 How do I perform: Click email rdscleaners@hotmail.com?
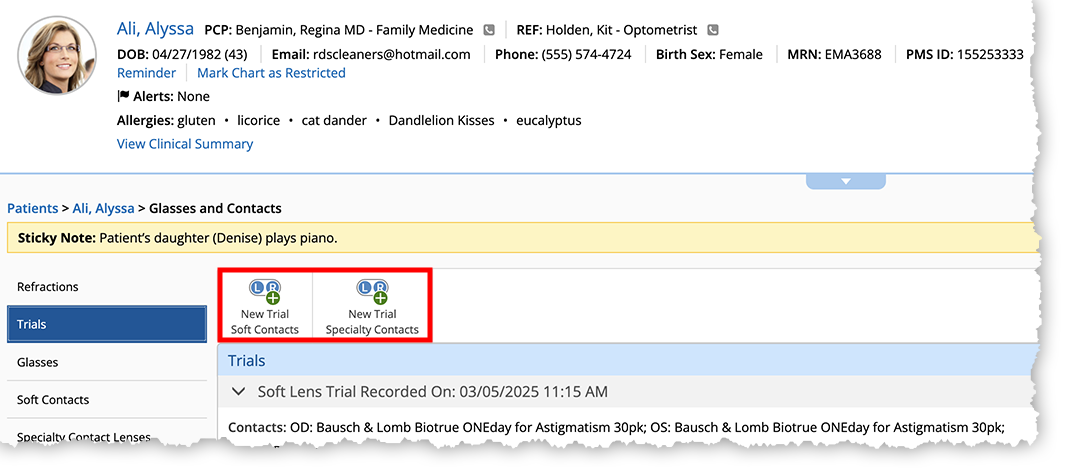coord(392,55)
